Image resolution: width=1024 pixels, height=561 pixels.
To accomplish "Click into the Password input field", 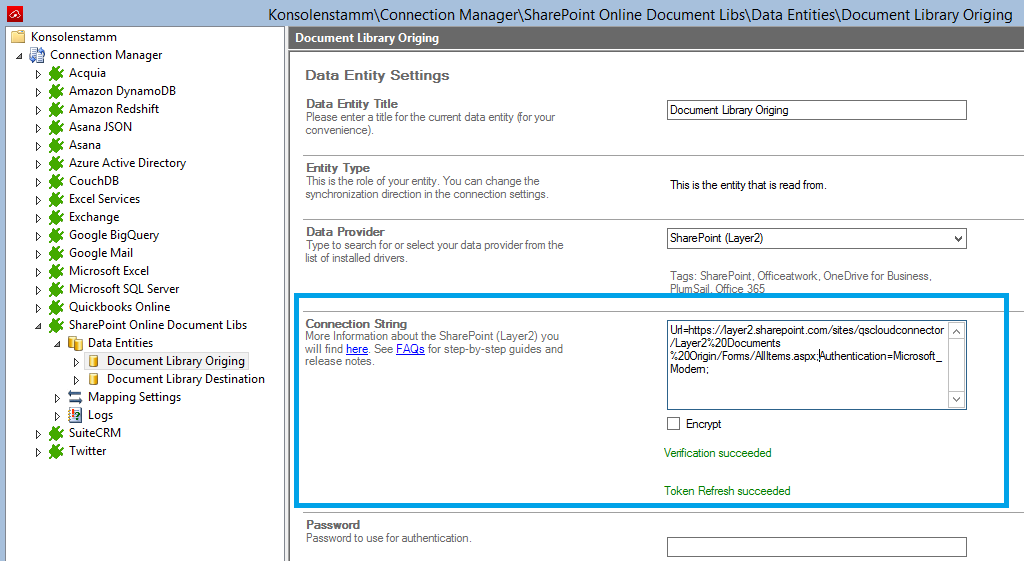I will (x=816, y=547).
